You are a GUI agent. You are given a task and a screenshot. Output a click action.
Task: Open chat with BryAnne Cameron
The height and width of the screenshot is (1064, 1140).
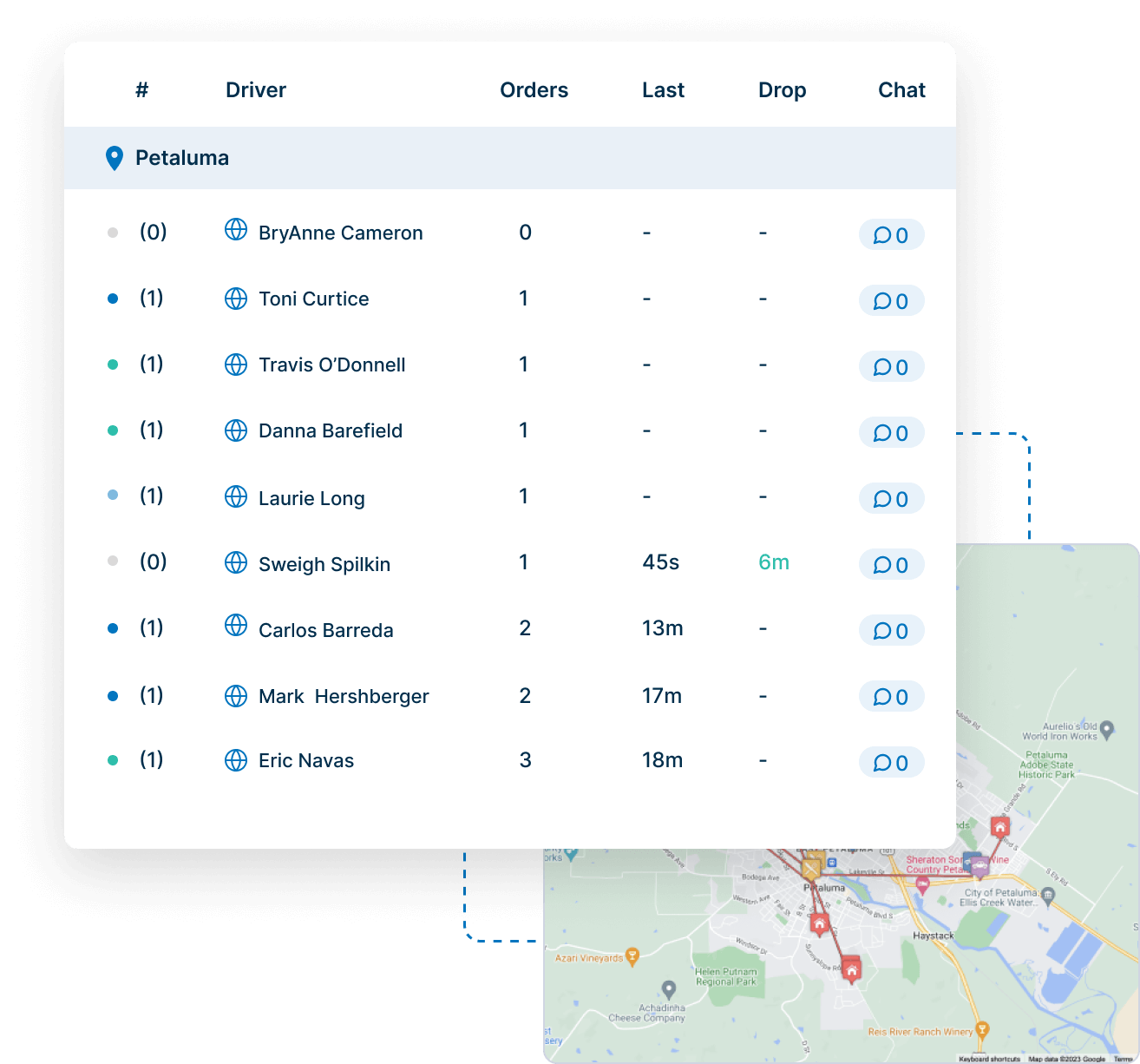[891, 235]
